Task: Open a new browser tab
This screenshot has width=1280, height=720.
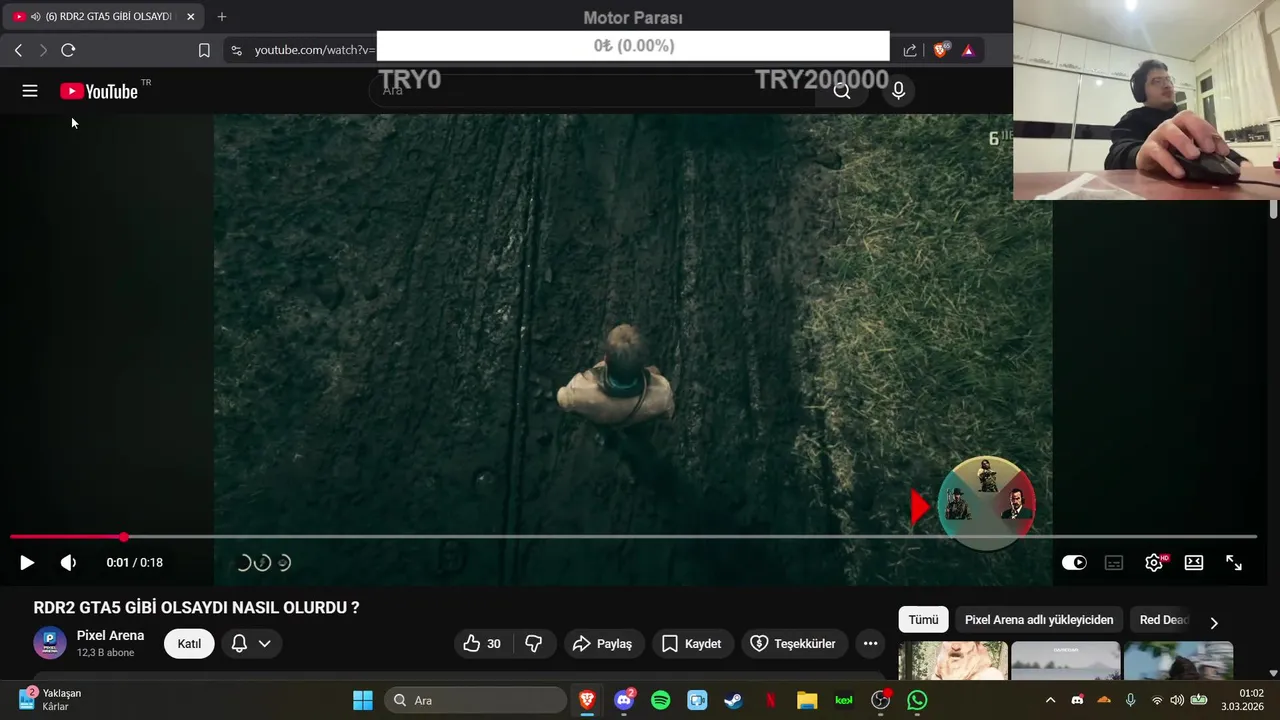Action: click(x=222, y=17)
